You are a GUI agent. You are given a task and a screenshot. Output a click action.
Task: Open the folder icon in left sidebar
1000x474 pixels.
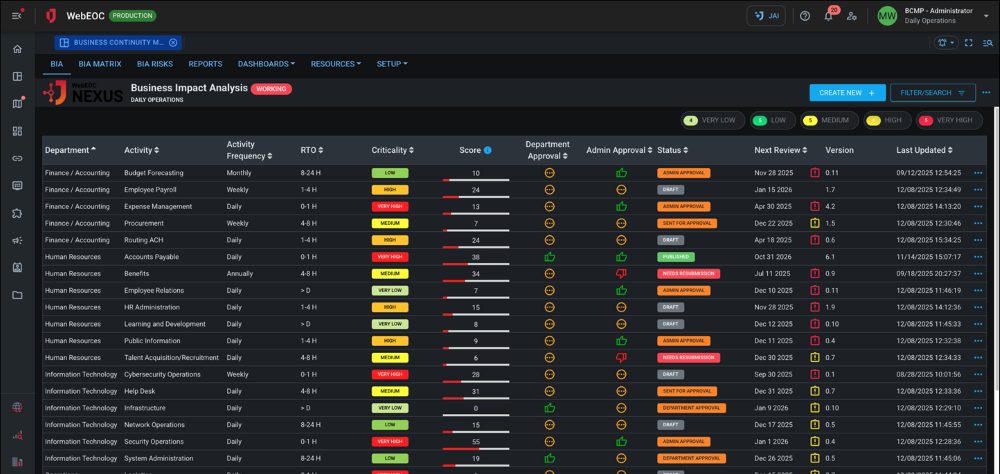click(x=17, y=295)
